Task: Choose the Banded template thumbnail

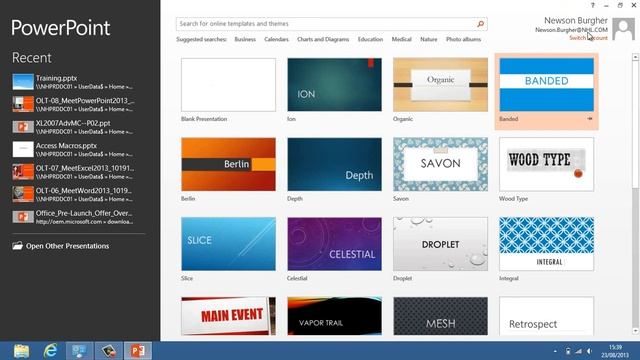Action: pyautogui.click(x=547, y=84)
